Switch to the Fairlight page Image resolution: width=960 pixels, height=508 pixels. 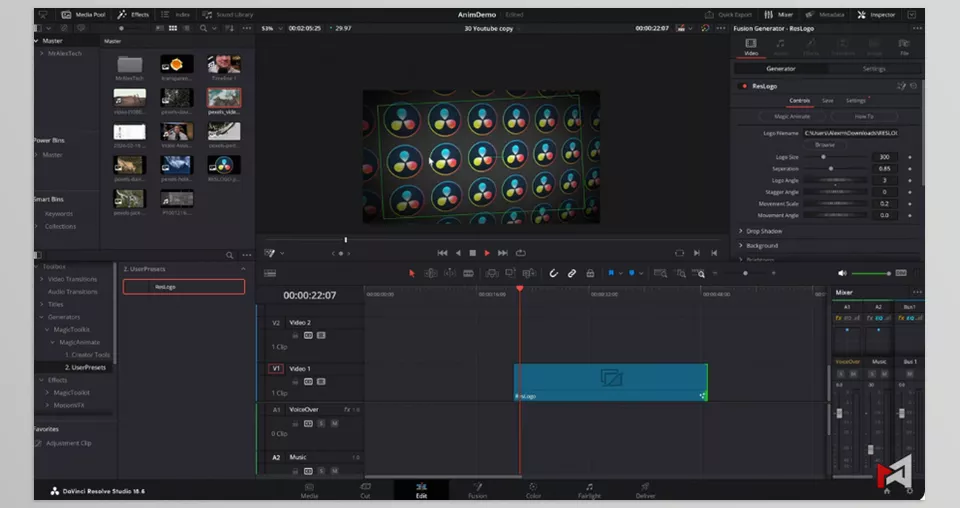point(590,490)
